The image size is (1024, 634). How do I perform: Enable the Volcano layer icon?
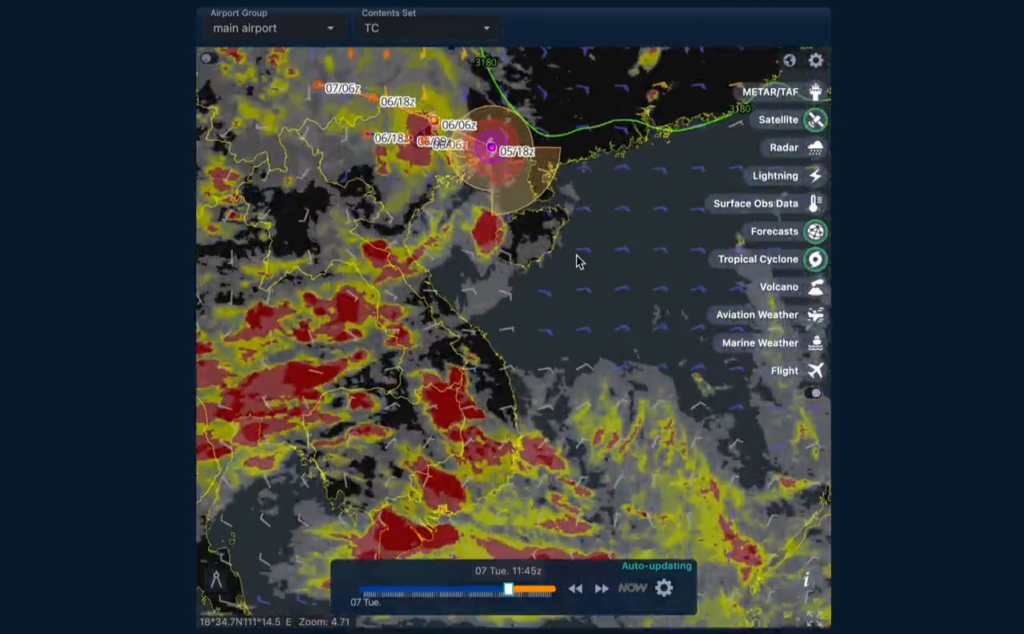816,287
